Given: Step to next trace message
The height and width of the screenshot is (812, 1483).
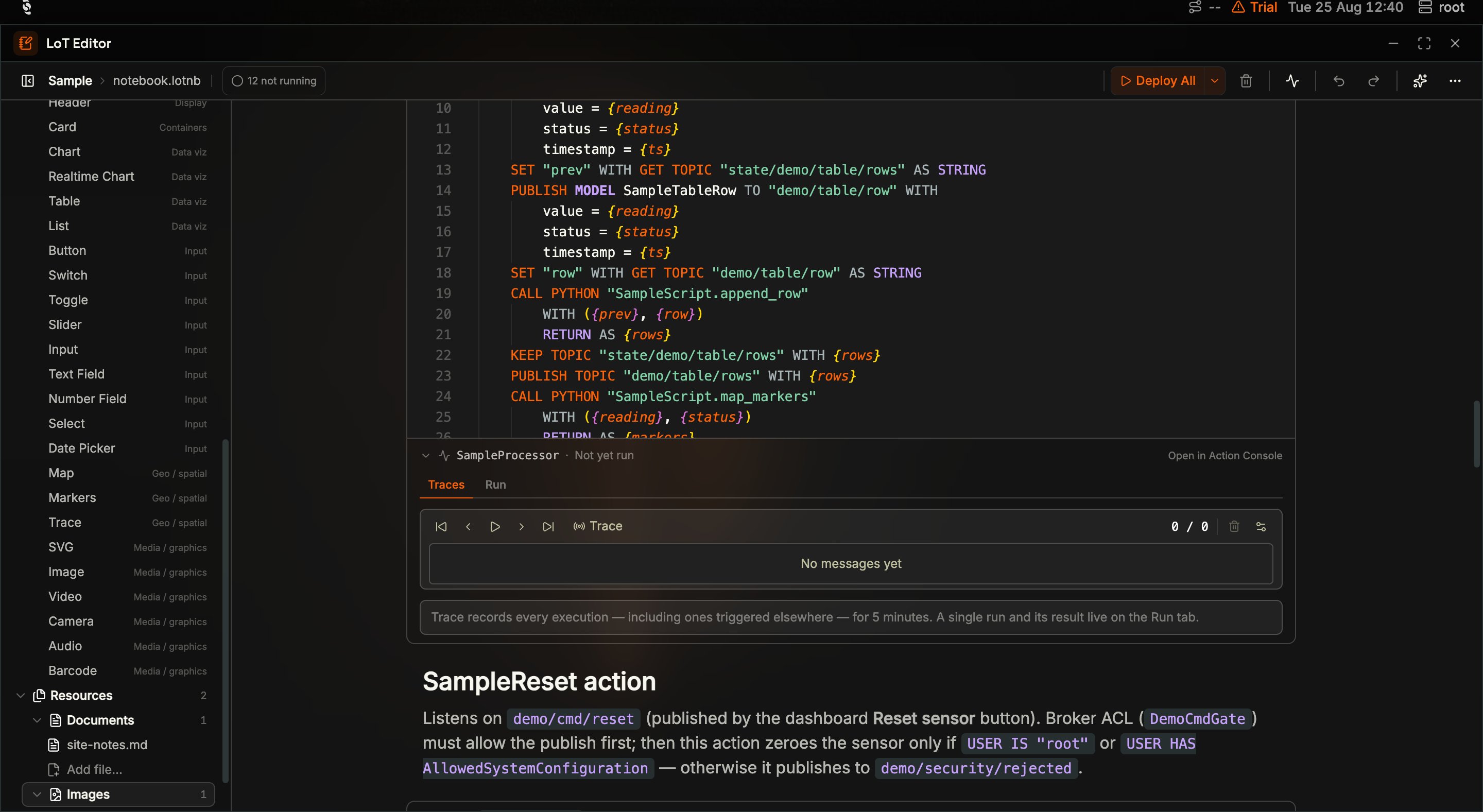Looking at the screenshot, I should [x=522, y=527].
